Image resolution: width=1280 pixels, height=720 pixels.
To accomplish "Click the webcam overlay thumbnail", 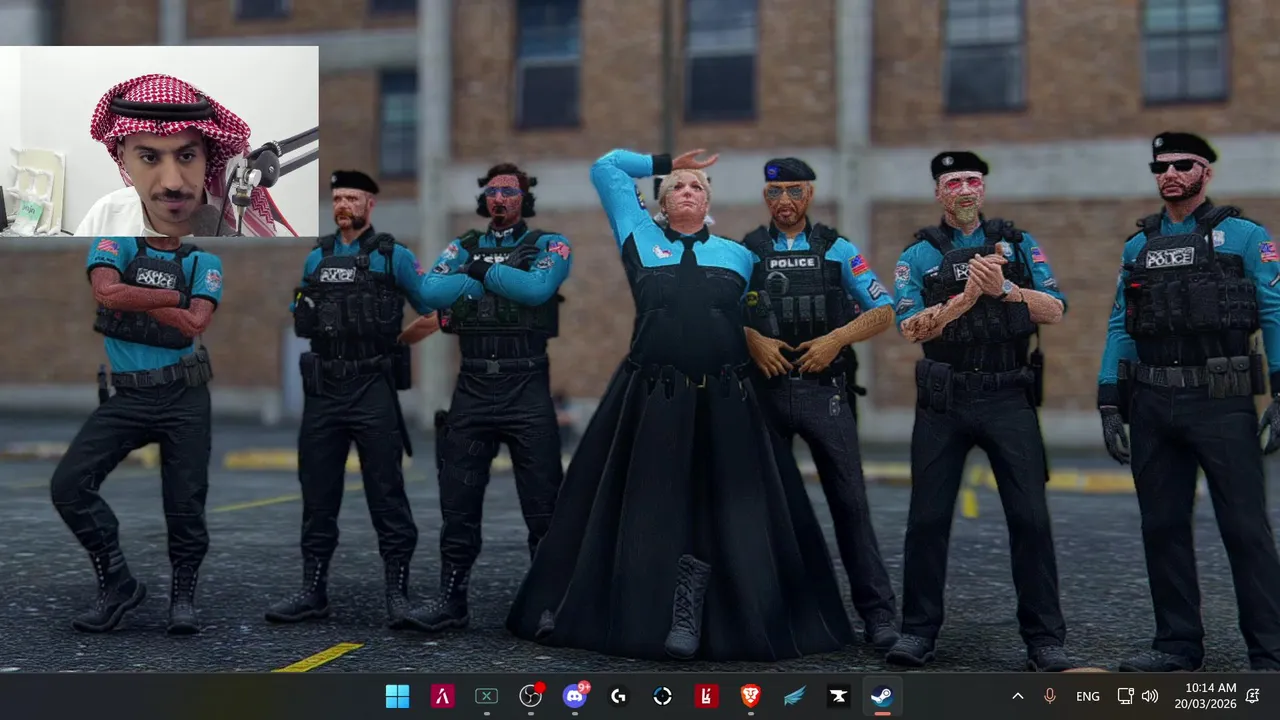I will [159, 141].
